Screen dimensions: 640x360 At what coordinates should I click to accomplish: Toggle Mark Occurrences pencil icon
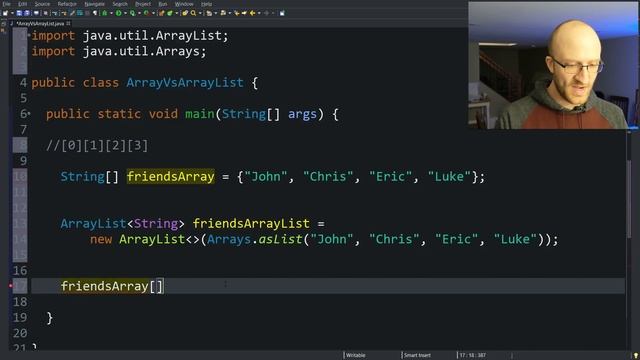(72, 13)
